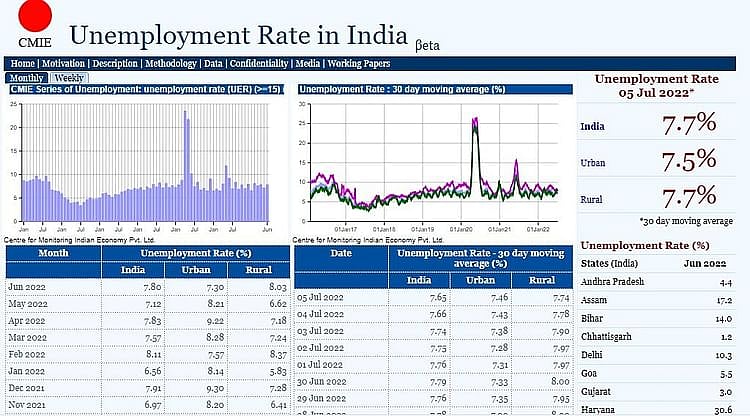The width and height of the screenshot is (750, 416).
Task: Select the May 2022 month row
Action: (x=148, y=304)
